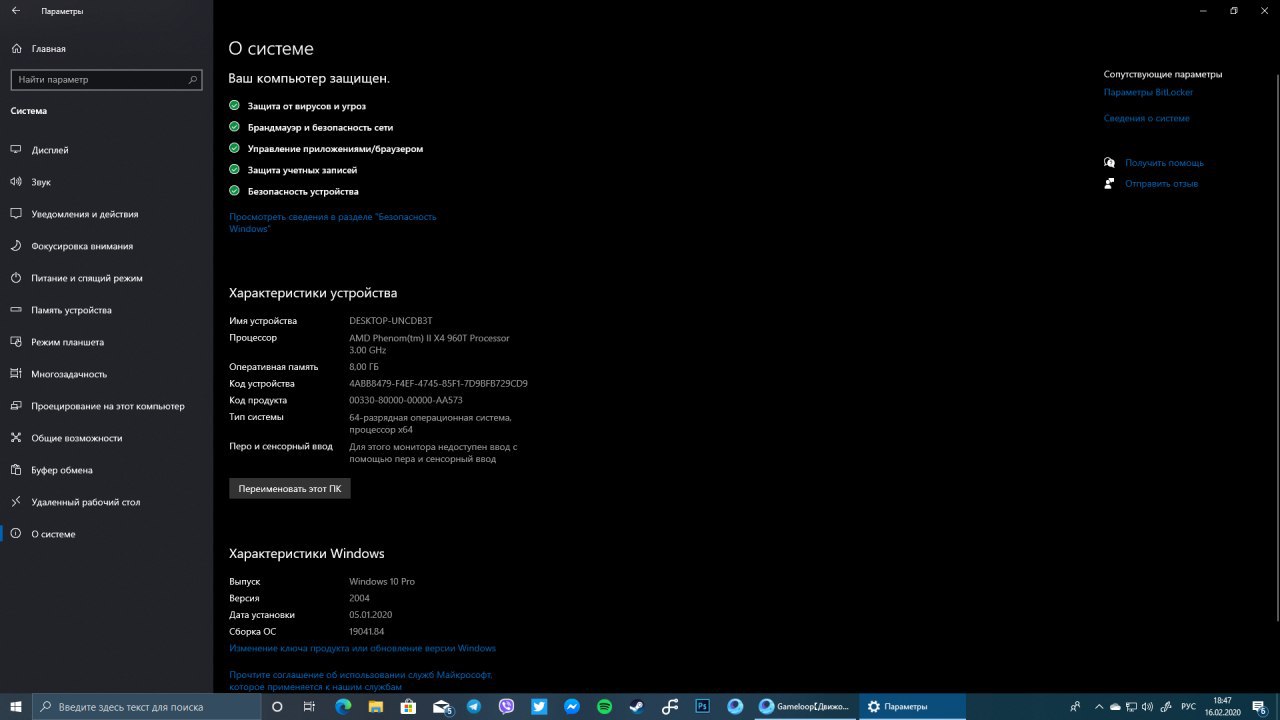The image size is (1280, 720).
Task: Open Windows Security details link
Action: click(x=333, y=222)
